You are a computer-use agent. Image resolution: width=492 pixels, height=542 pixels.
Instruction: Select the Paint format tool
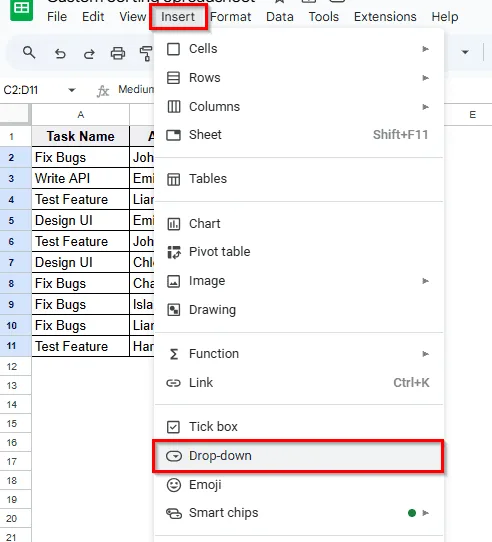pos(146,54)
